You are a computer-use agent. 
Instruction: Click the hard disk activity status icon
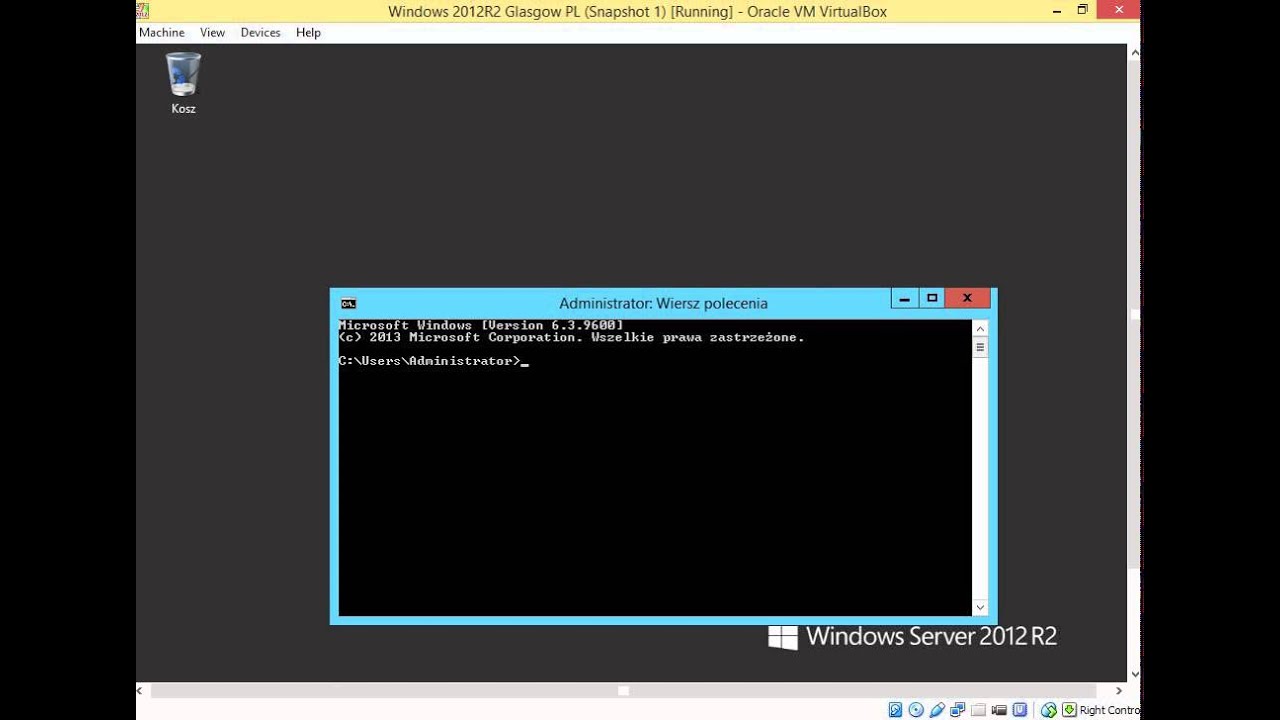coord(895,710)
